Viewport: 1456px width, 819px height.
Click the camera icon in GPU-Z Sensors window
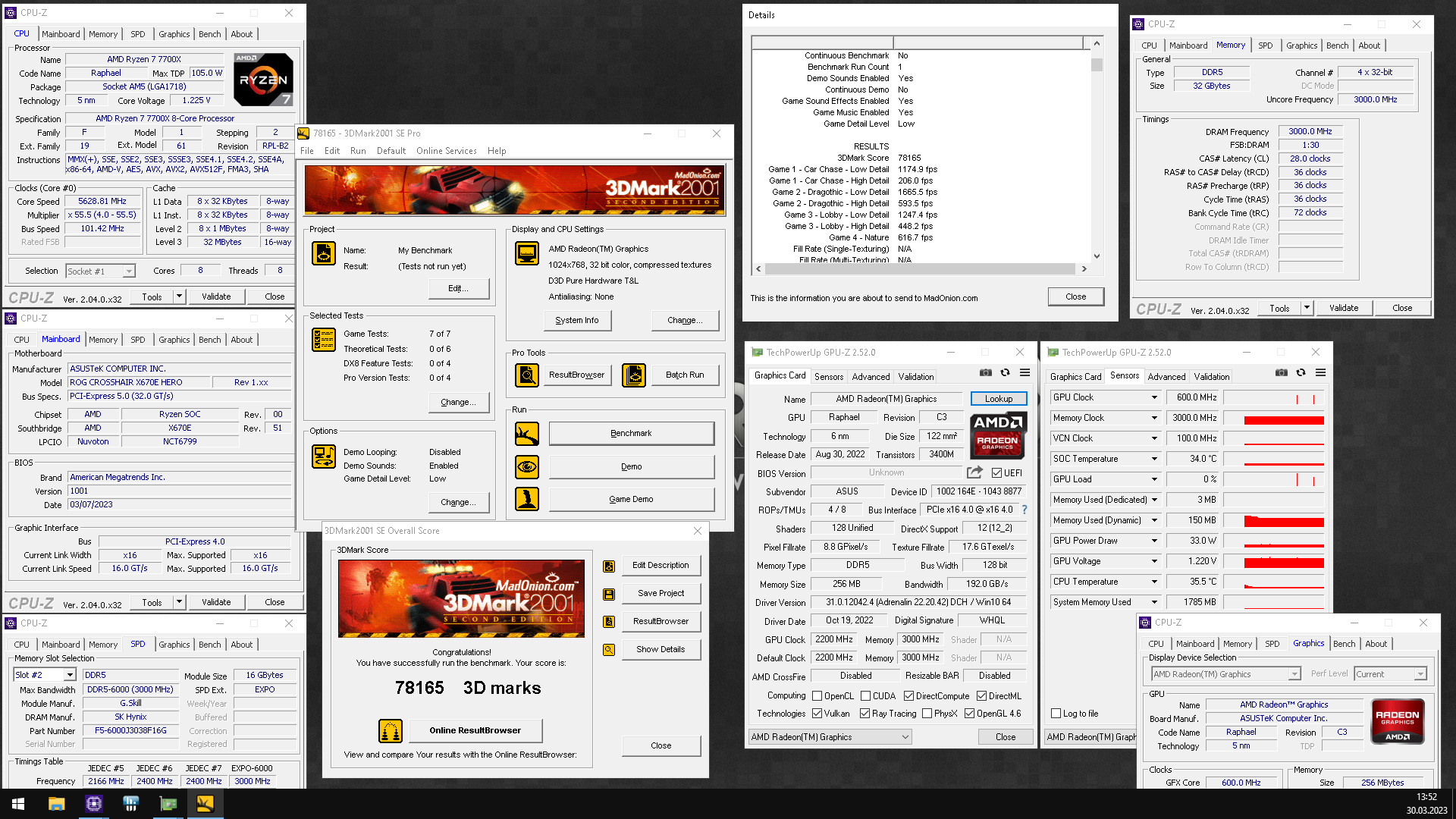[1282, 373]
